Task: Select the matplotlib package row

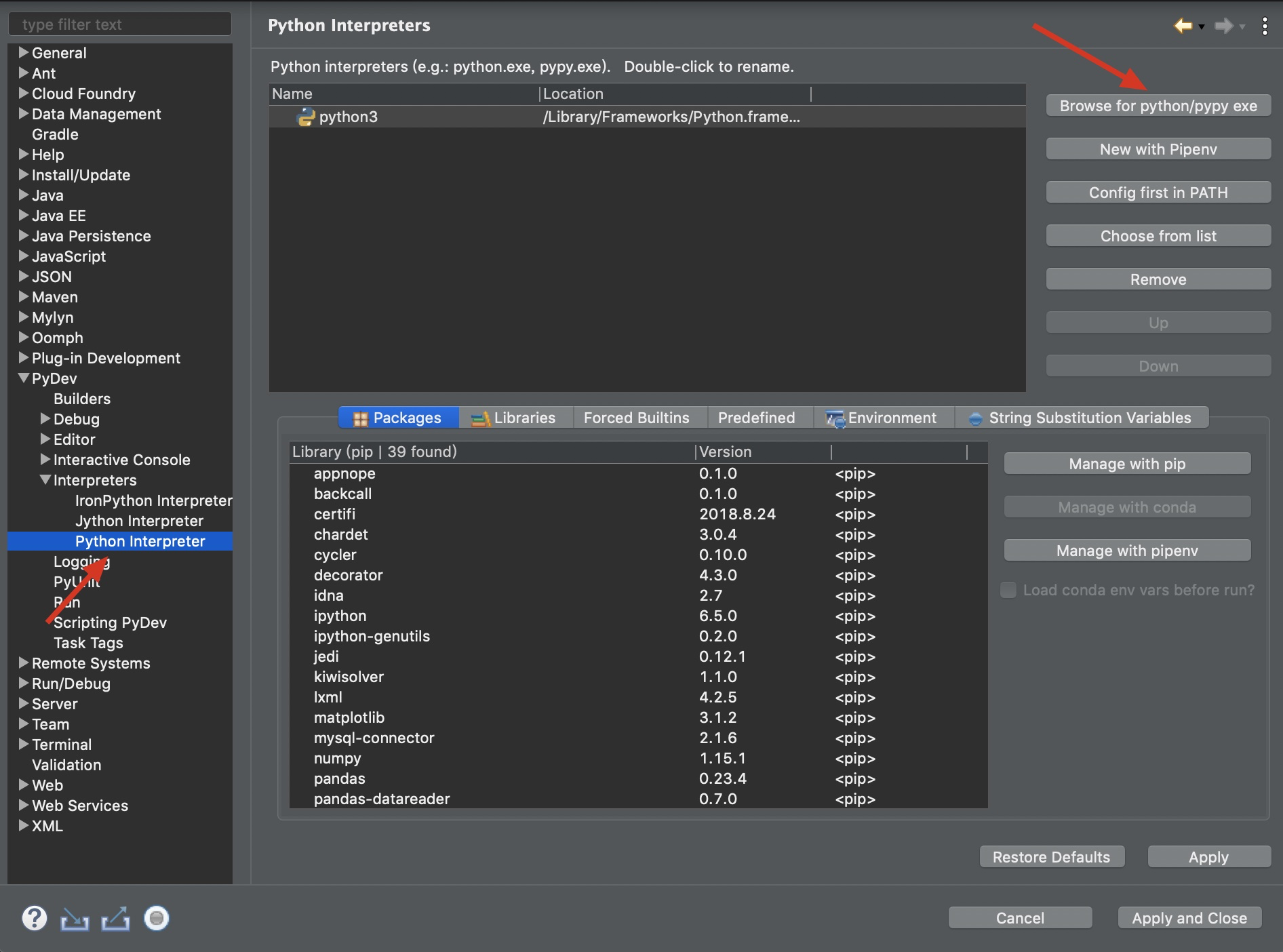Action: click(638, 717)
